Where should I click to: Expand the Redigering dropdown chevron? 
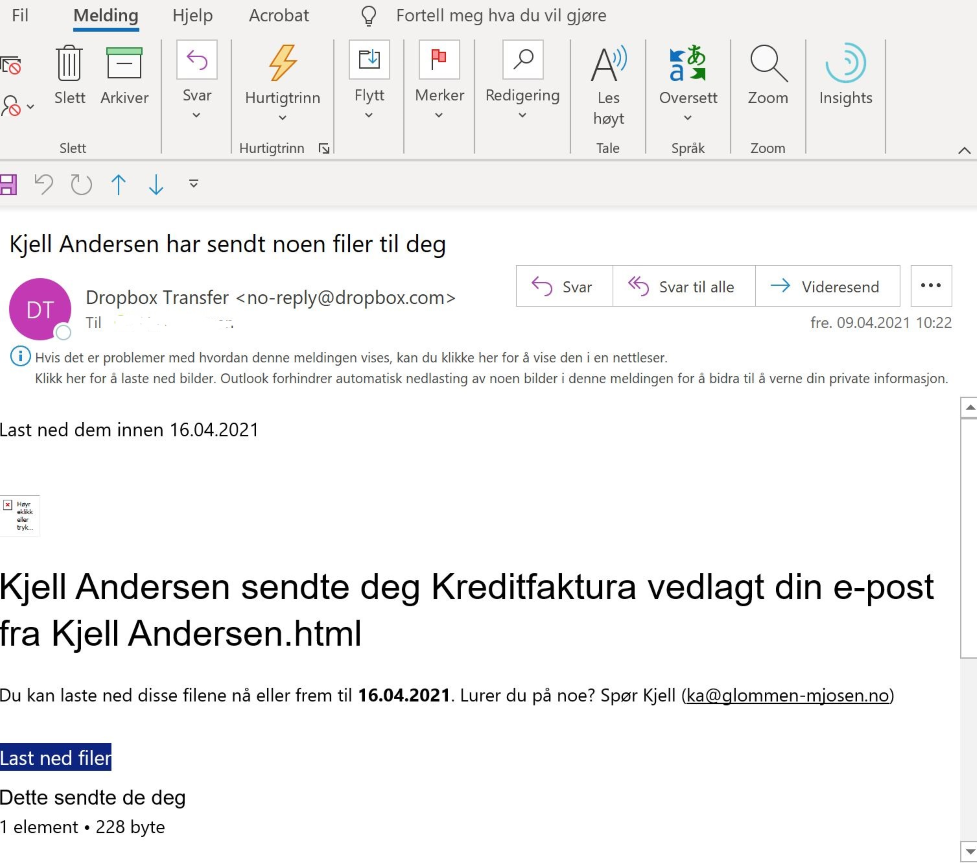click(x=523, y=115)
